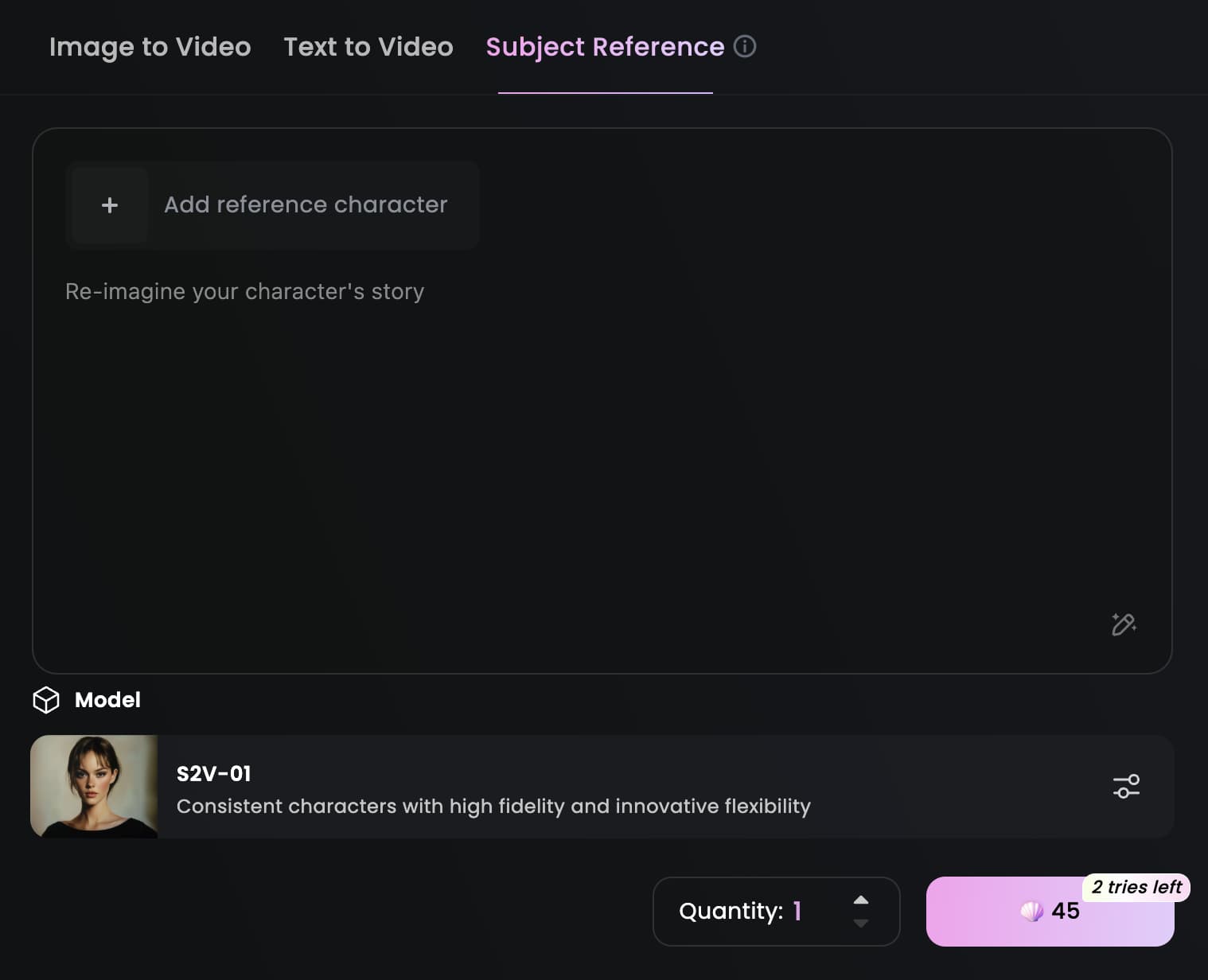Click Add reference character label

tap(306, 204)
